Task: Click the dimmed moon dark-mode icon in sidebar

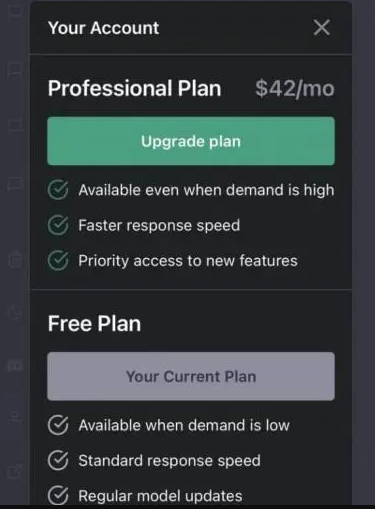Action: pos(15,312)
